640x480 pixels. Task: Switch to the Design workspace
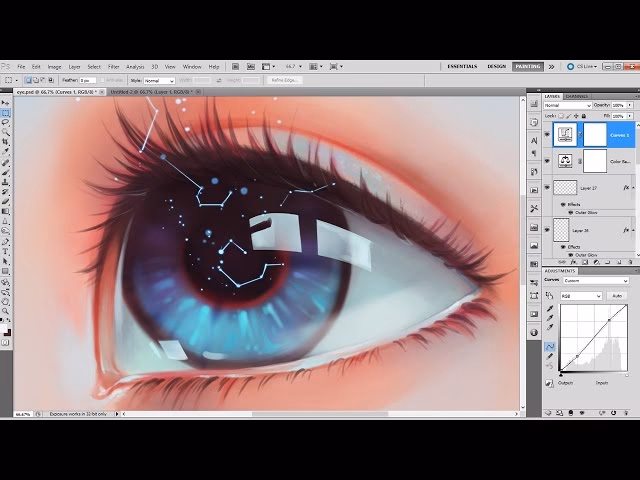[496, 66]
